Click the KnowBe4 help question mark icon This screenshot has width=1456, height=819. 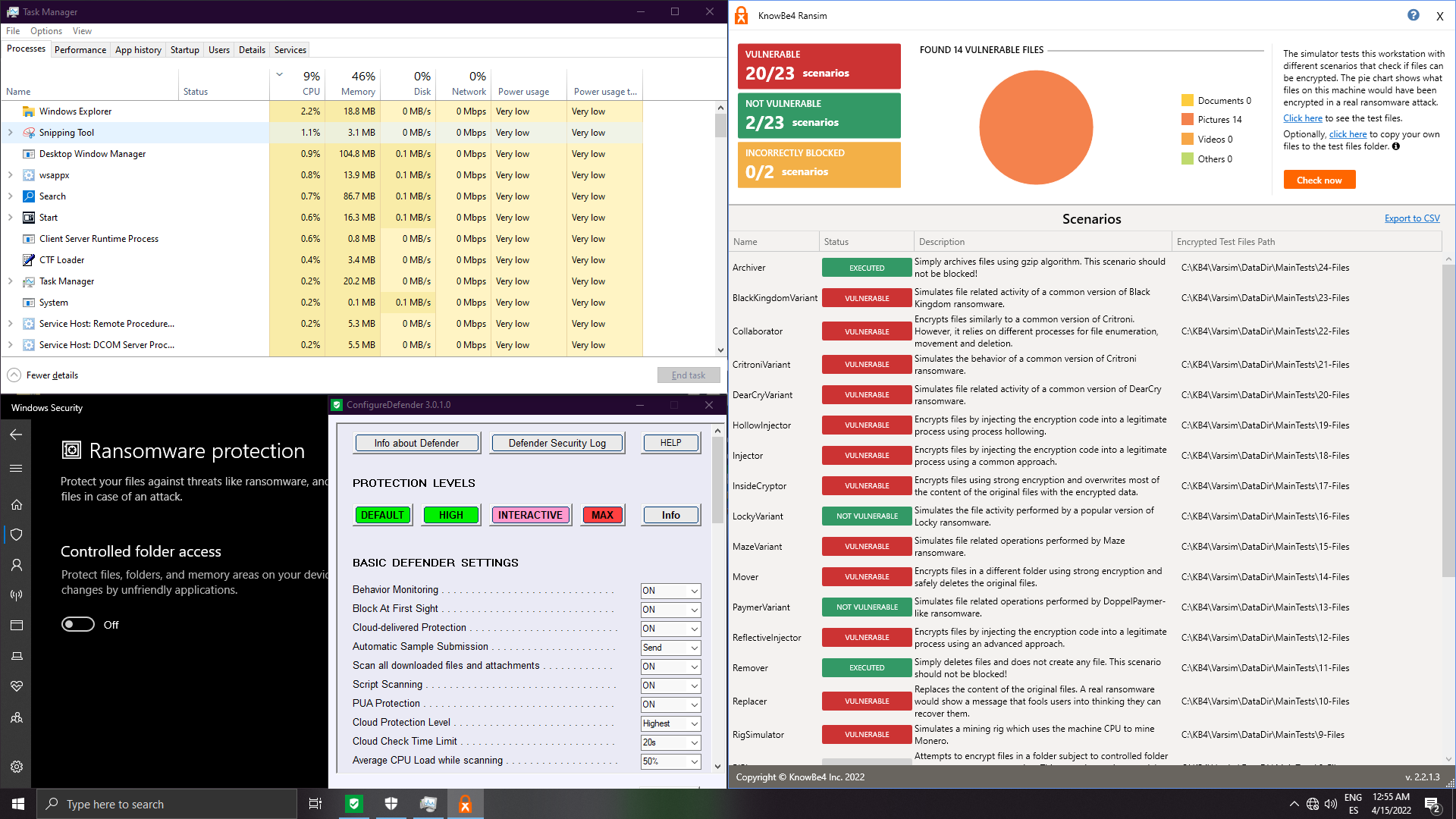pyautogui.click(x=1413, y=15)
